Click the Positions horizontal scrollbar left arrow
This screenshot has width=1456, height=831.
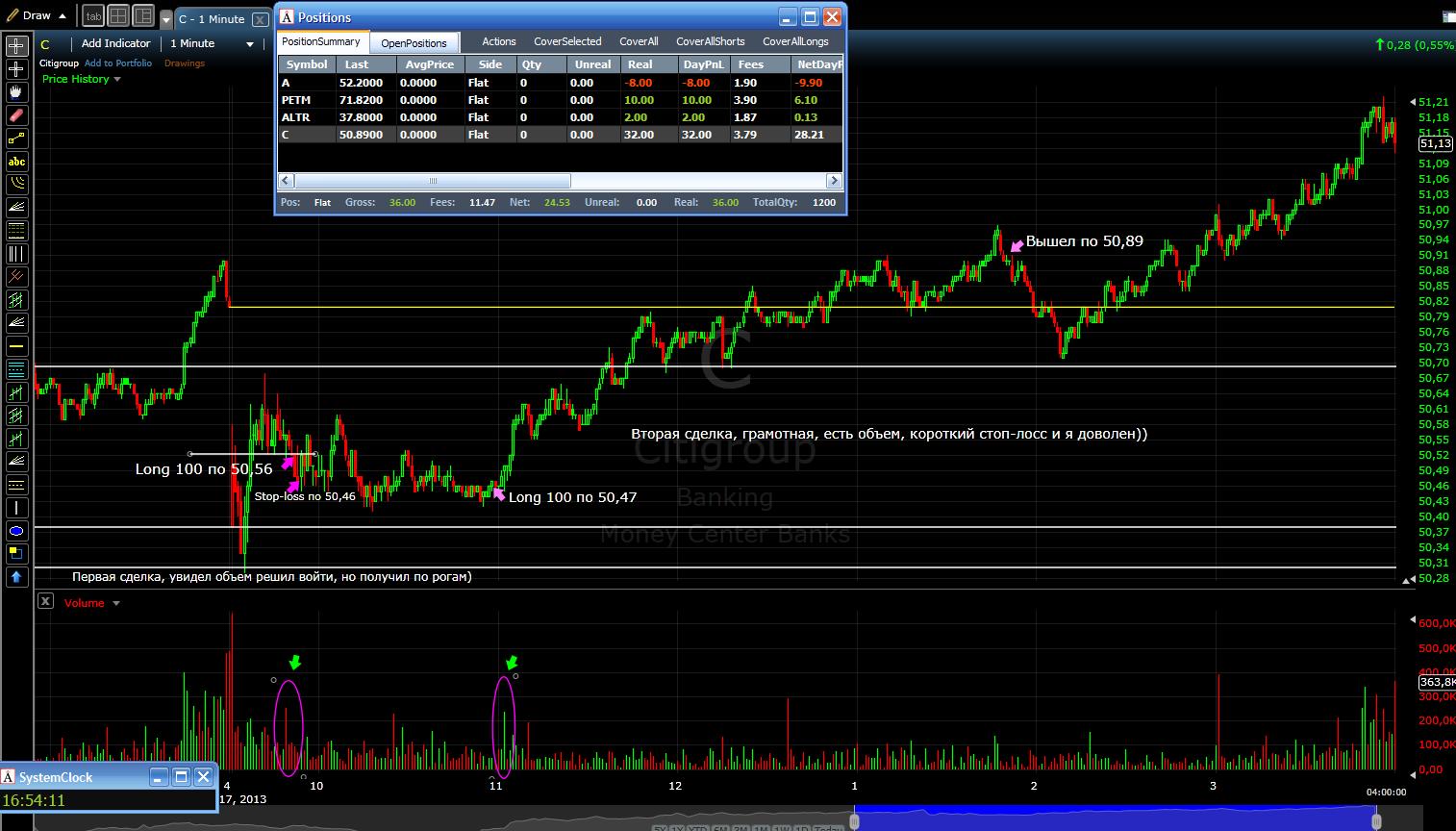(286, 181)
